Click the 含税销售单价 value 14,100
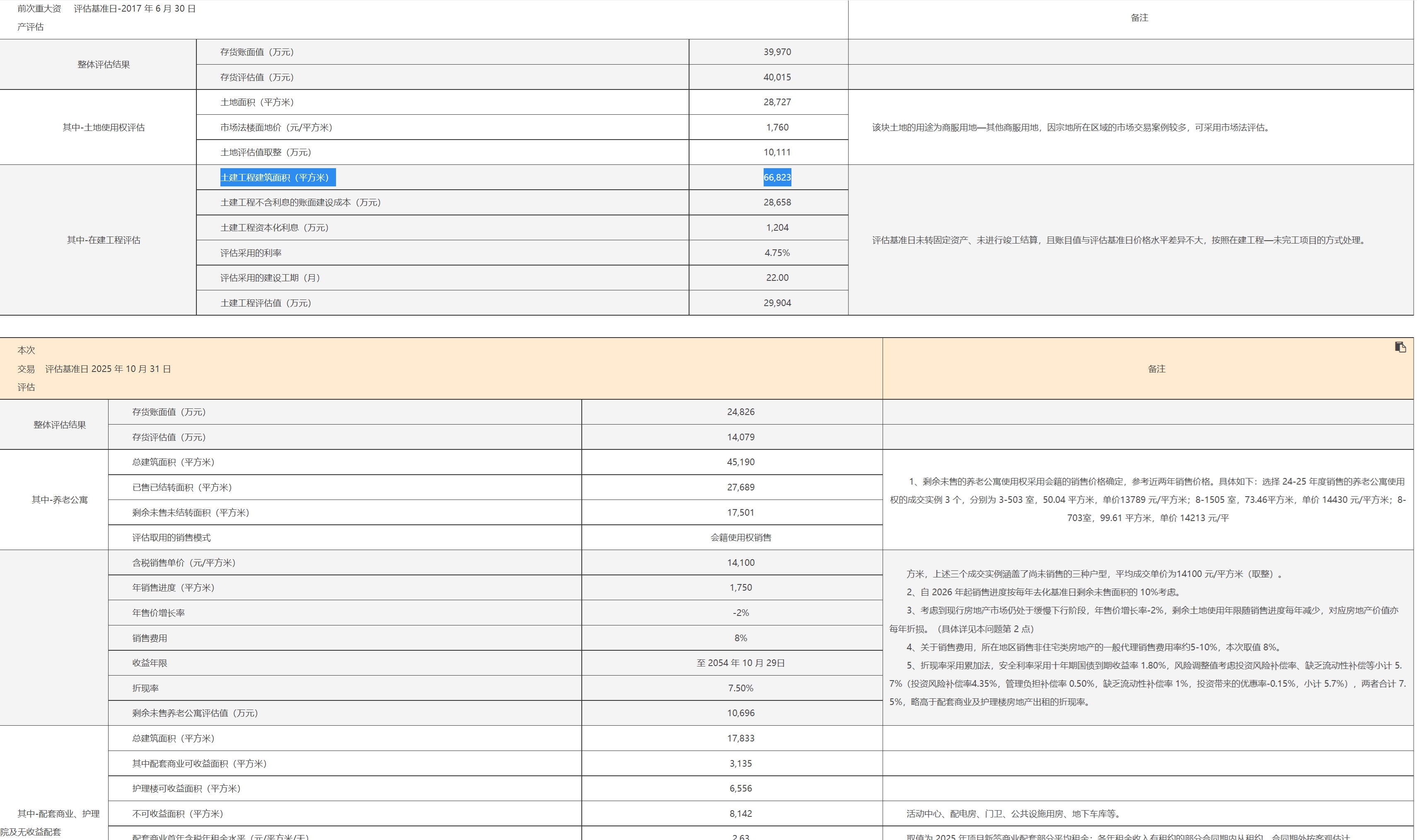The height and width of the screenshot is (840, 1417). point(740,562)
